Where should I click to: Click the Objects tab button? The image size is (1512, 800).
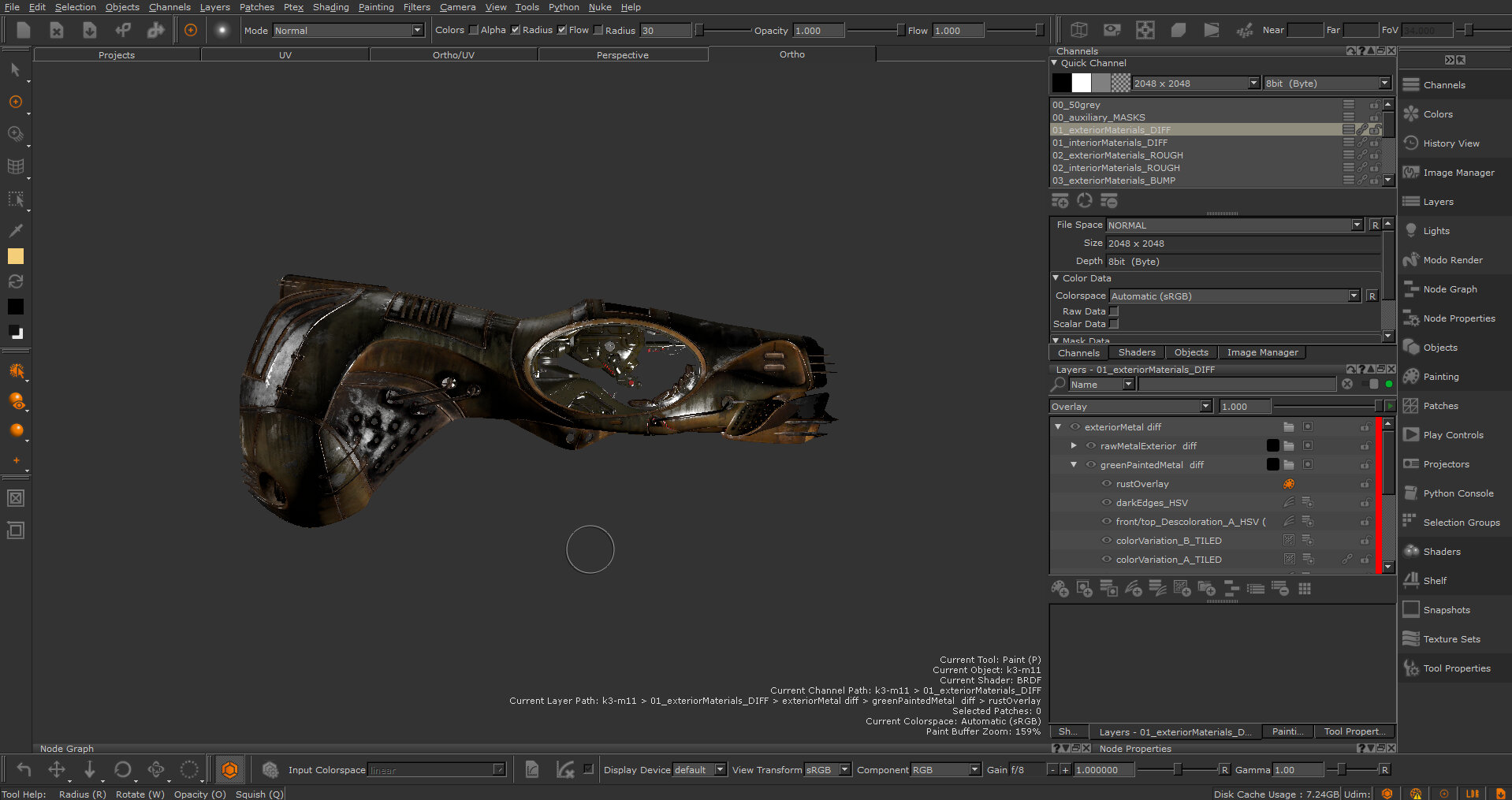(1190, 352)
